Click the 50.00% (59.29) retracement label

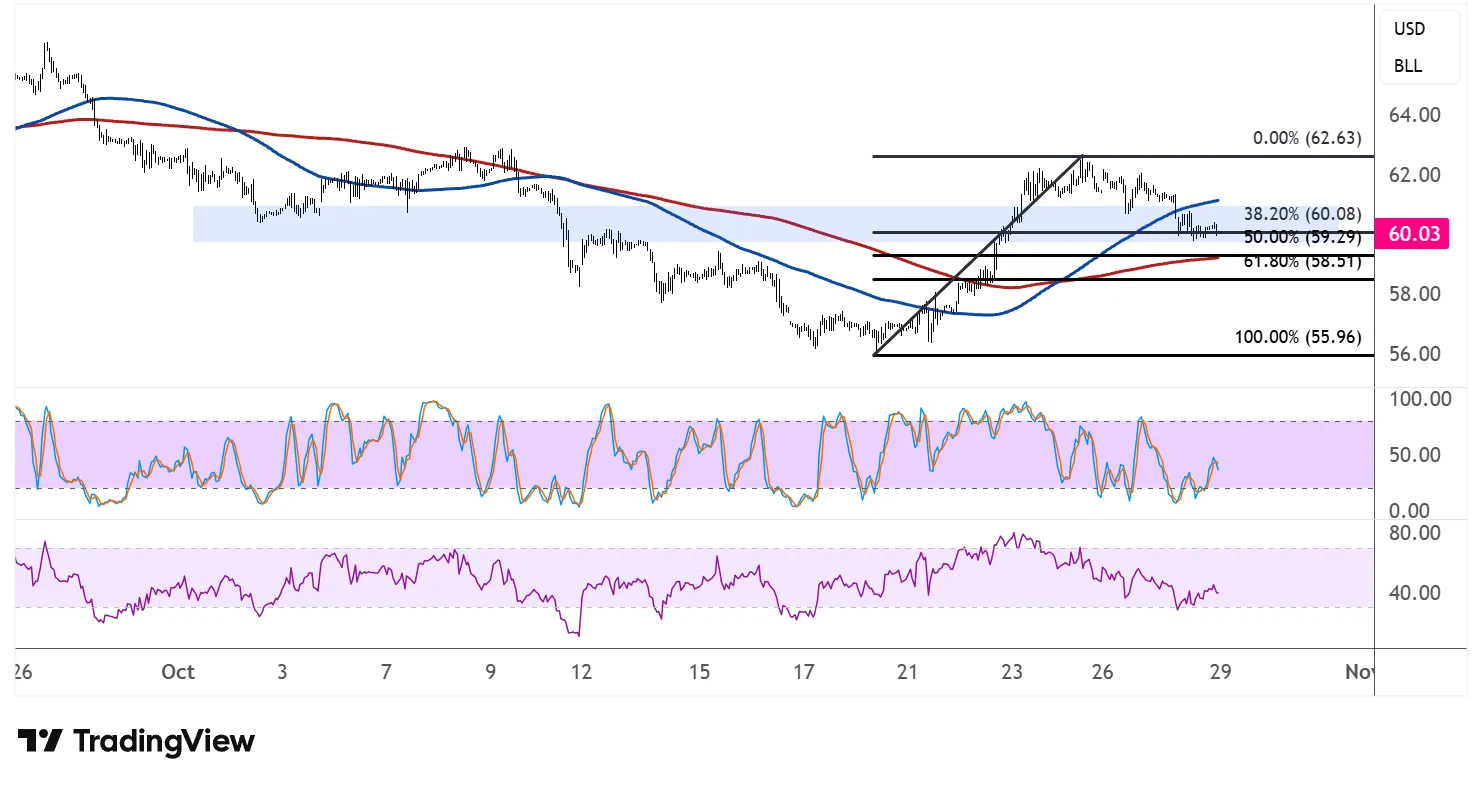(1302, 238)
